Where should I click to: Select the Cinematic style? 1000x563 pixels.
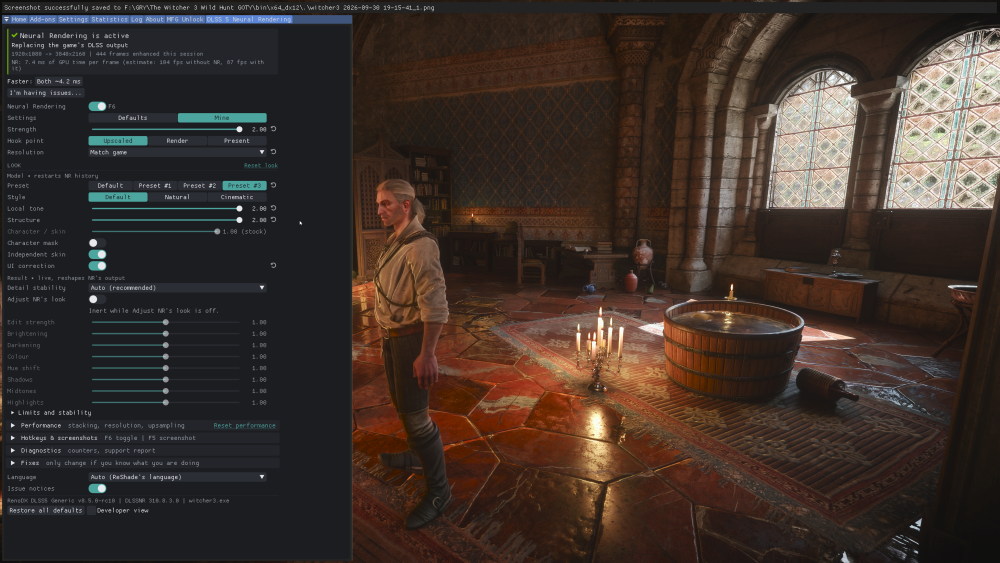[x=237, y=197]
